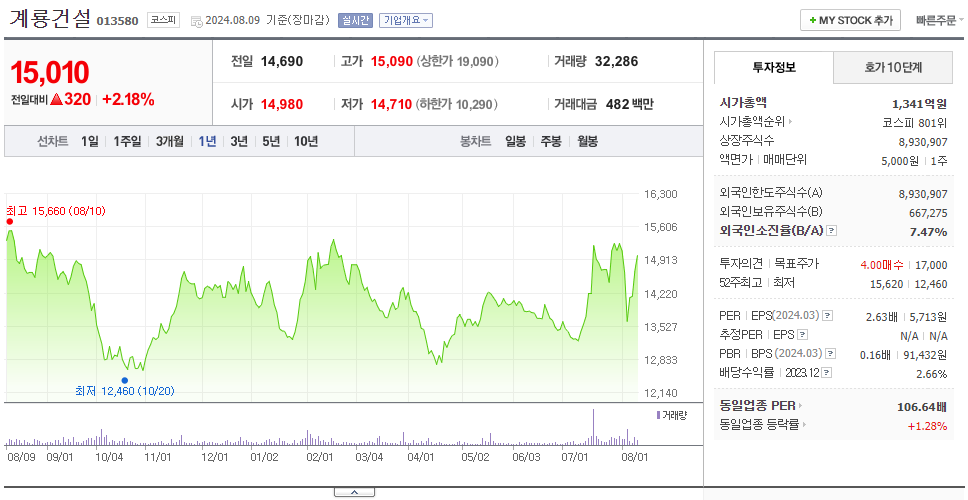The image size is (968, 500).
Task: Click the current price 15,010
Action: [49, 72]
